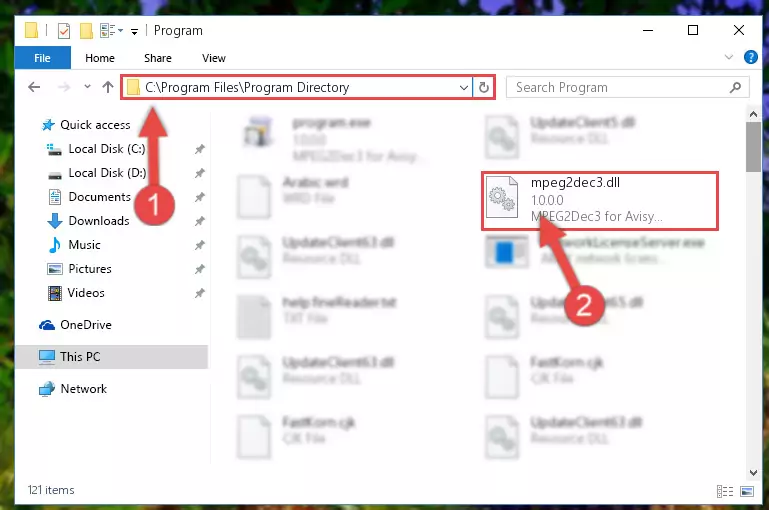Minimize the Program window
Viewport: 769px width, 510px height.
[648, 30]
